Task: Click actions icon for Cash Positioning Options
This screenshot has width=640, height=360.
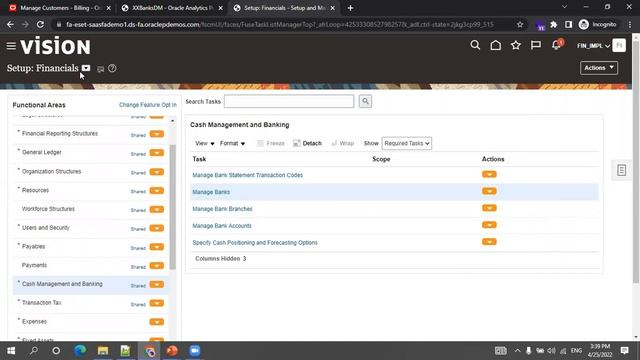Action: coord(489,242)
